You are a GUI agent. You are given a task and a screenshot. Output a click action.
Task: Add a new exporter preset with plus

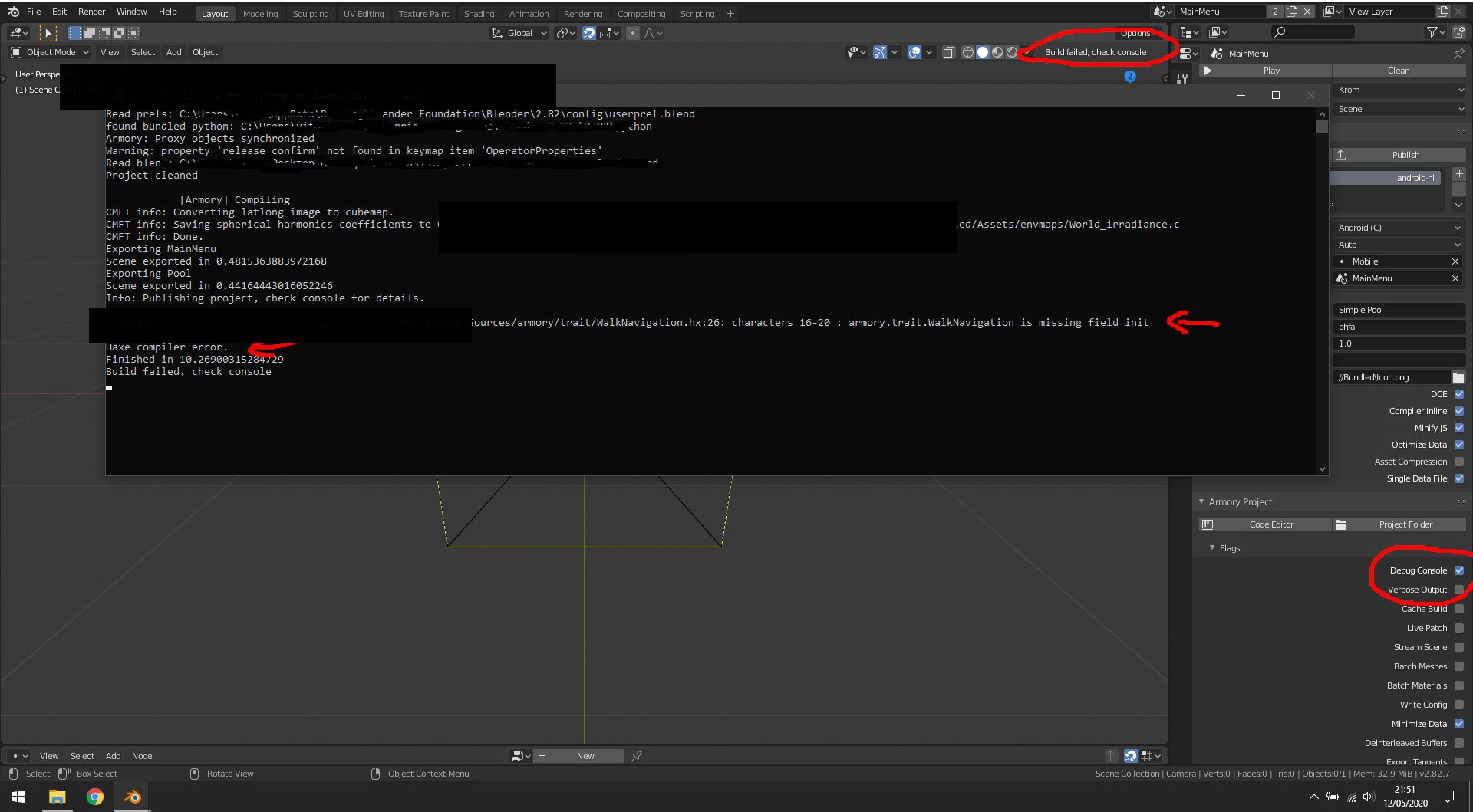click(1459, 174)
